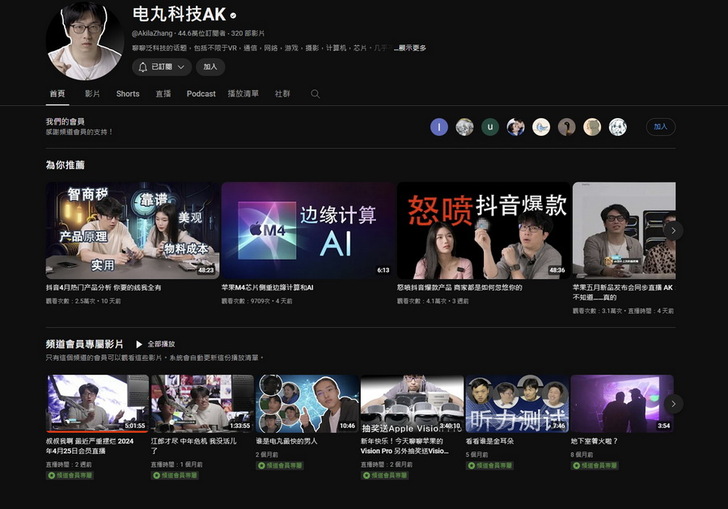Switch to the 直播 tab

(163, 94)
